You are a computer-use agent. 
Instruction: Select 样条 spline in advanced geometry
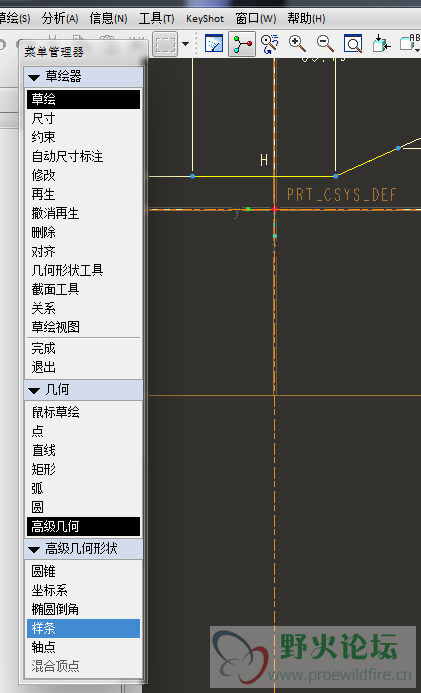[83, 628]
